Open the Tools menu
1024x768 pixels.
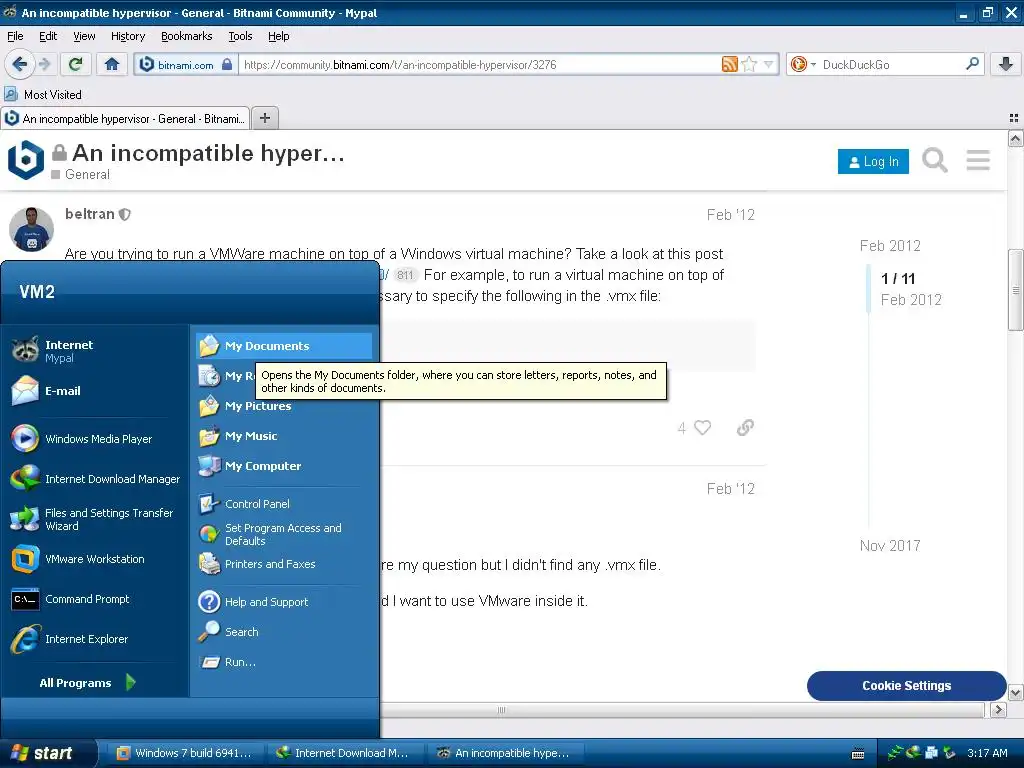tap(240, 36)
